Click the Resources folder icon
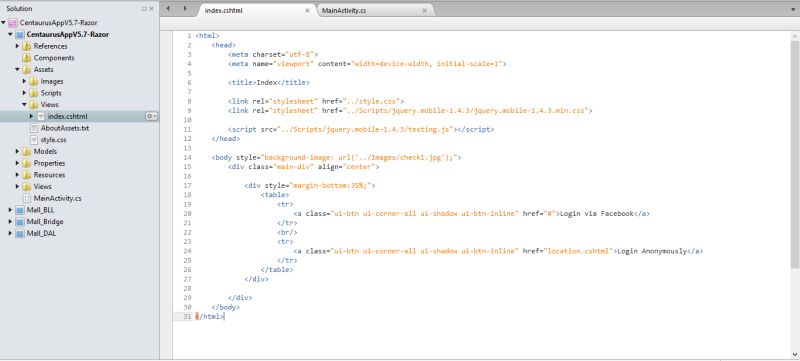Viewport: 800px width, 361px height. 27,175
